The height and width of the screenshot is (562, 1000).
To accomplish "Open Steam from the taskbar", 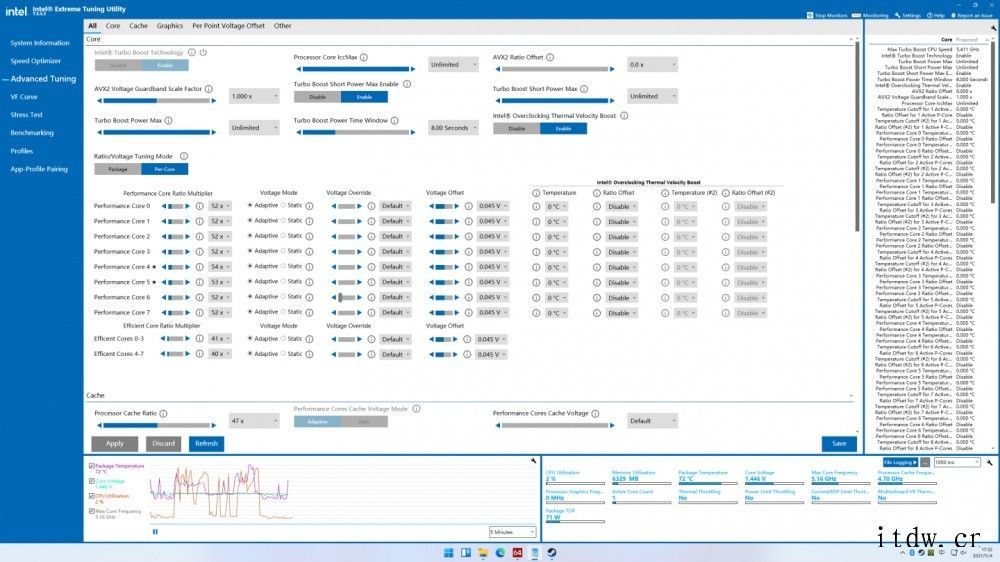I will (x=552, y=552).
